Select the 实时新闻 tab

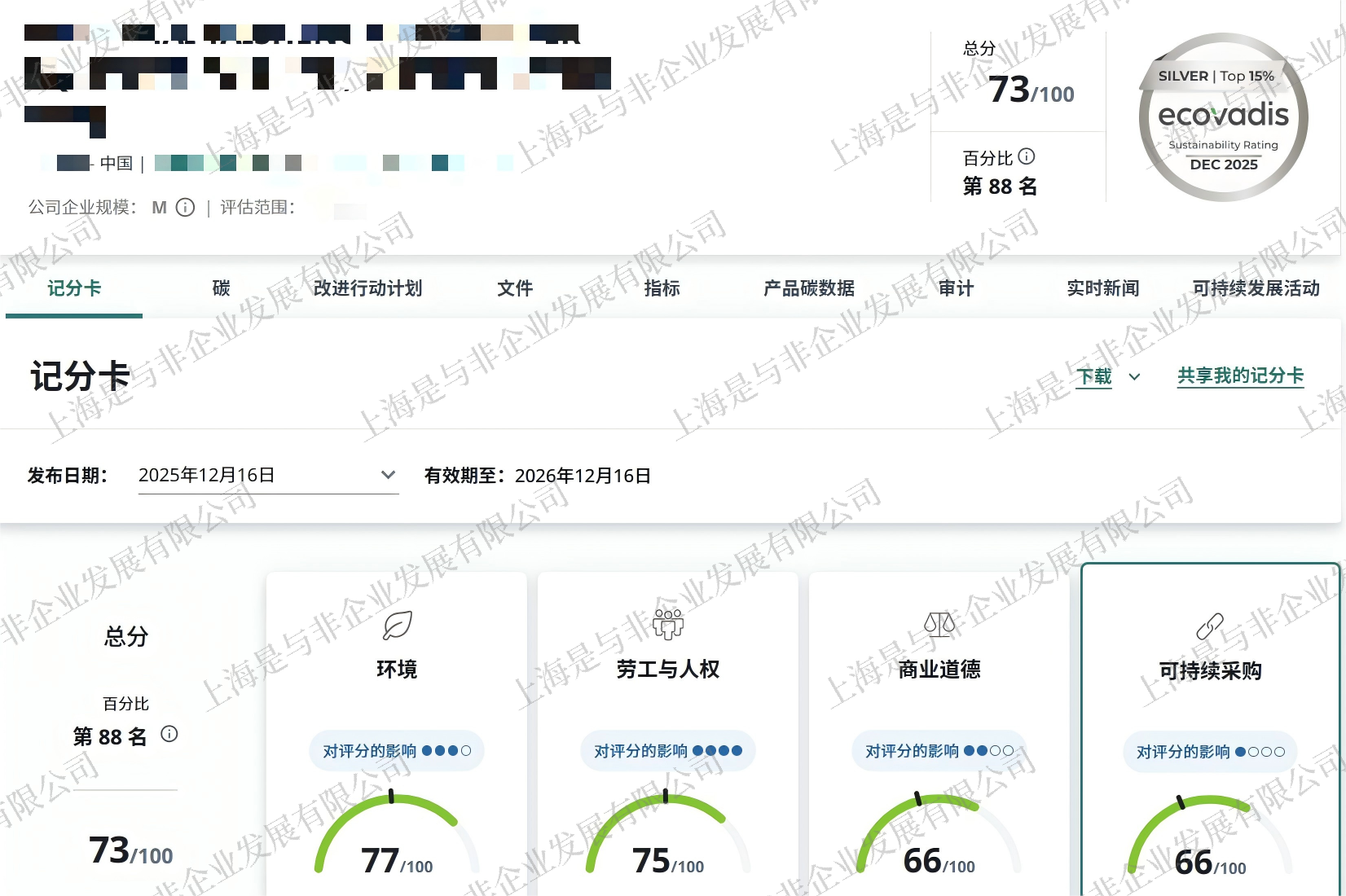tap(1102, 288)
